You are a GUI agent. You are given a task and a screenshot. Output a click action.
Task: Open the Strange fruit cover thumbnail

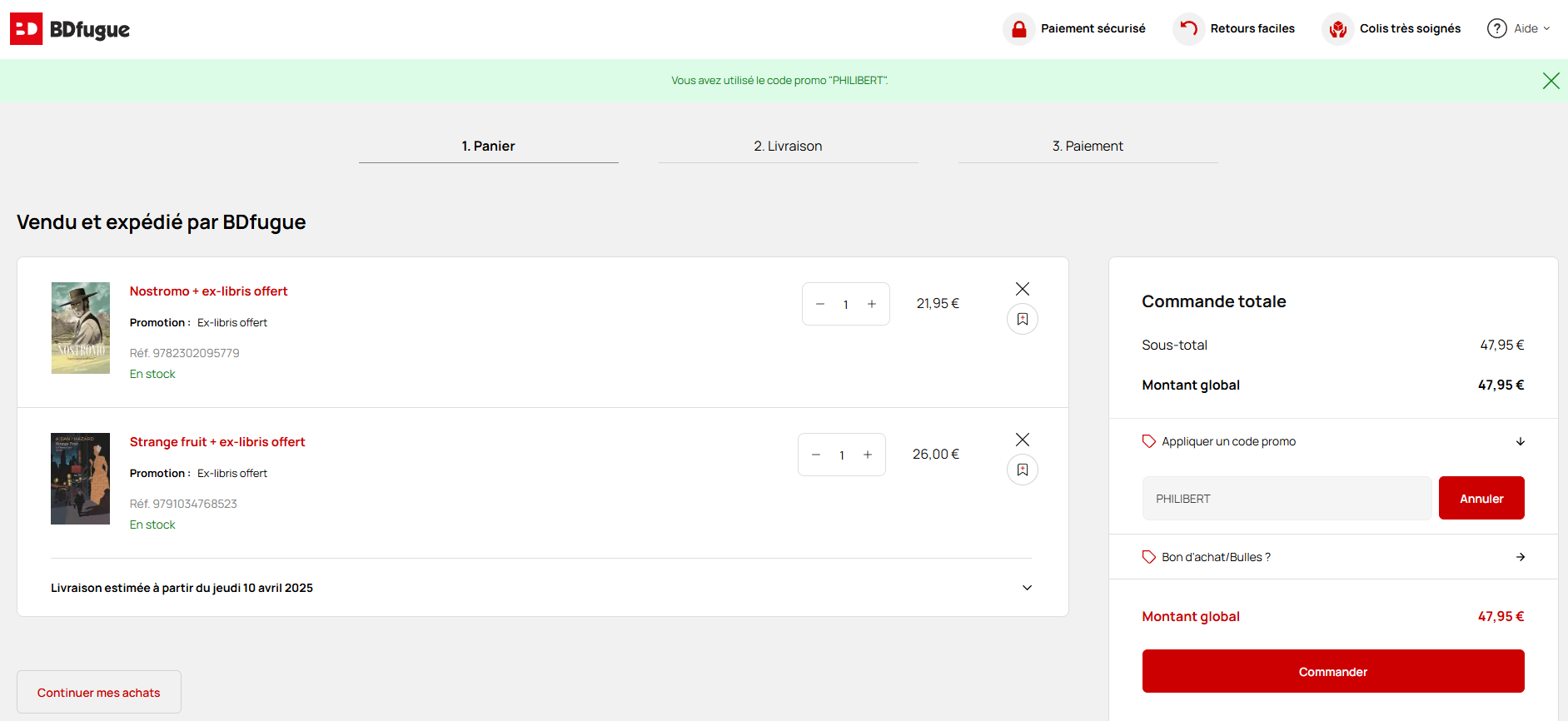click(x=81, y=479)
